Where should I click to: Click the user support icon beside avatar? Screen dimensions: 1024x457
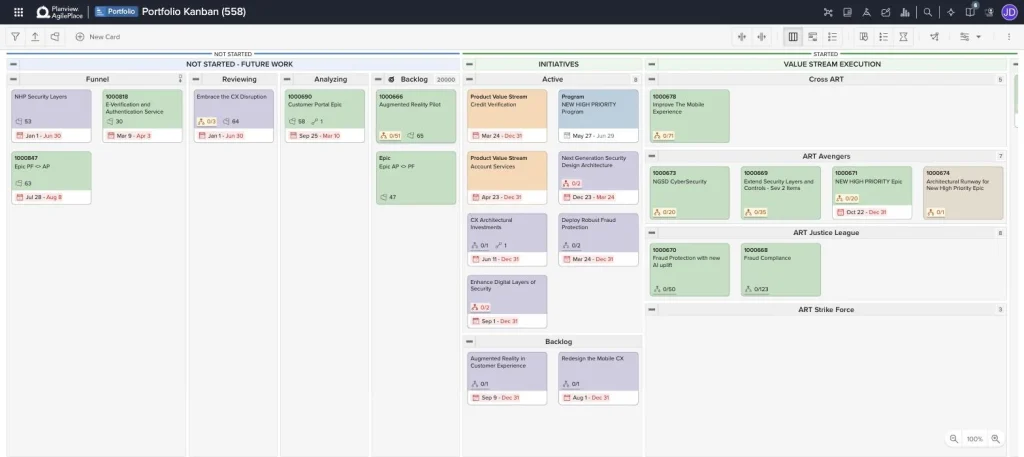(x=989, y=12)
